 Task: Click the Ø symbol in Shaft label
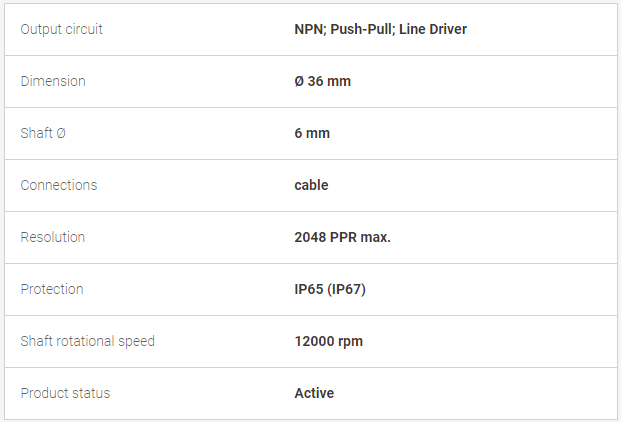point(61,133)
